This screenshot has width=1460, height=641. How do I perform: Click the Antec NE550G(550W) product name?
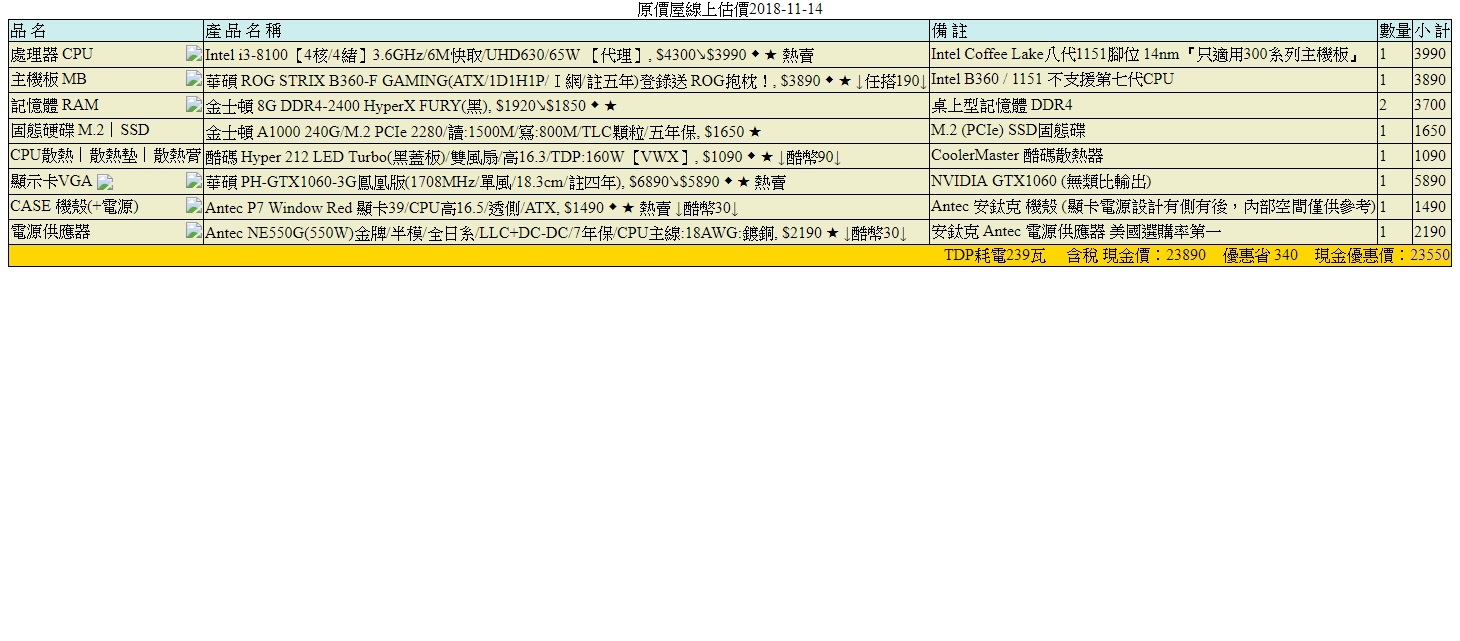tap(556, 233)
